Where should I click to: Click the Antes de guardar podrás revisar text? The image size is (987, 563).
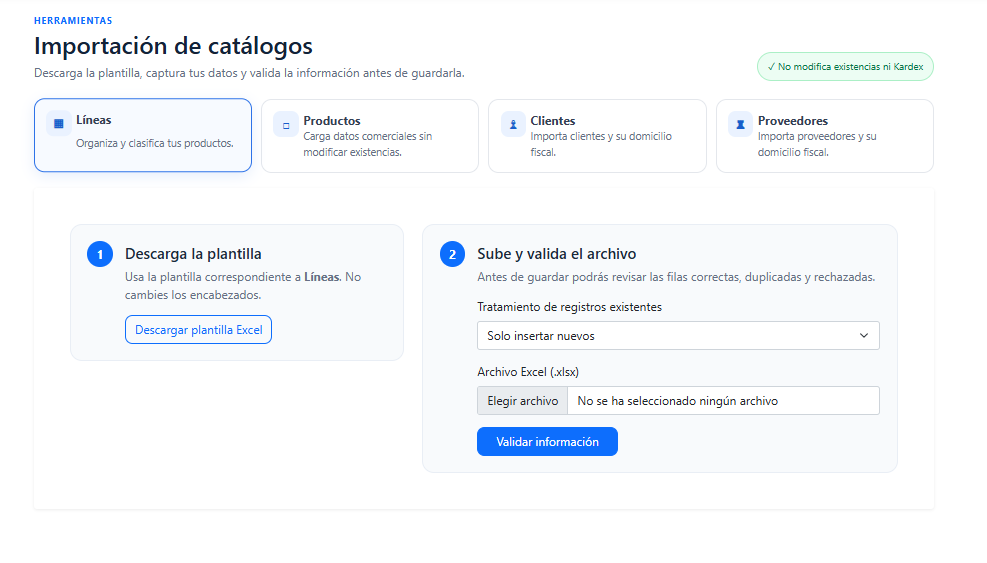[x=676, y=277]
